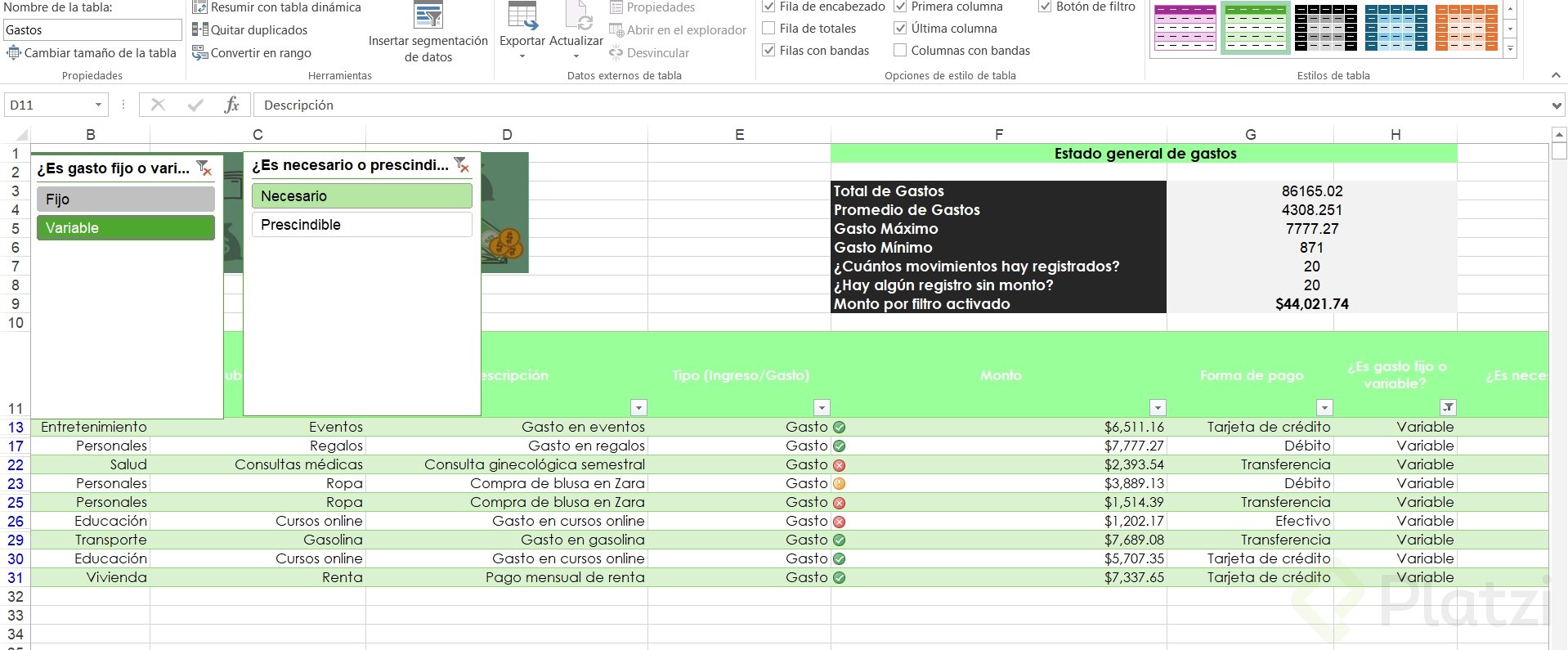Click yellow warning icon in row 23
The image size is (1568, 650).
(x=839, y=484)
